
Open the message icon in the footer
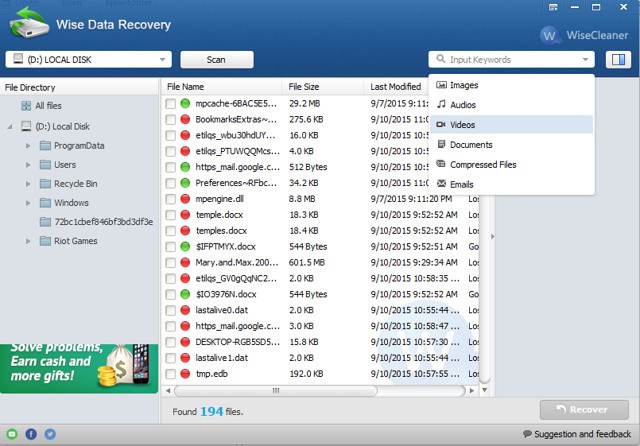click(x=12, y=434)
